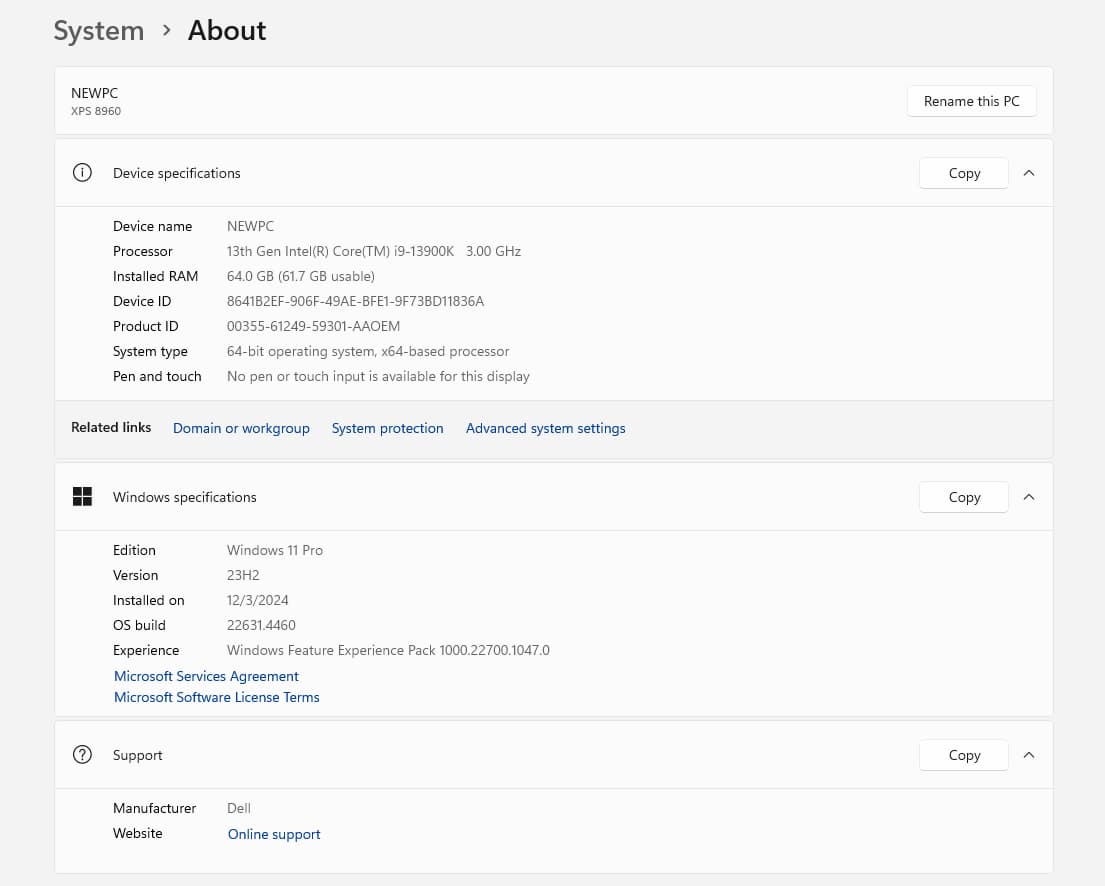Open the Microsoft Services Agreement link
This screenshot has width=1105, height=886.
206,676
